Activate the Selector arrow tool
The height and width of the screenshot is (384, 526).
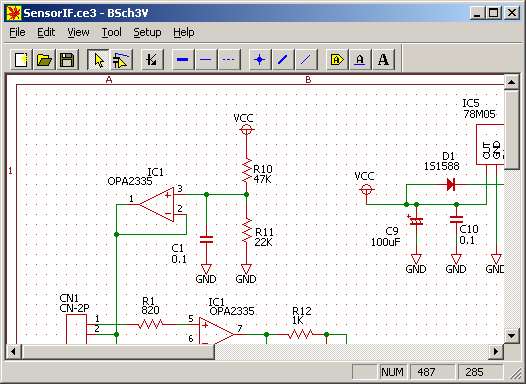pyautogui.click(x=98, y=60)
